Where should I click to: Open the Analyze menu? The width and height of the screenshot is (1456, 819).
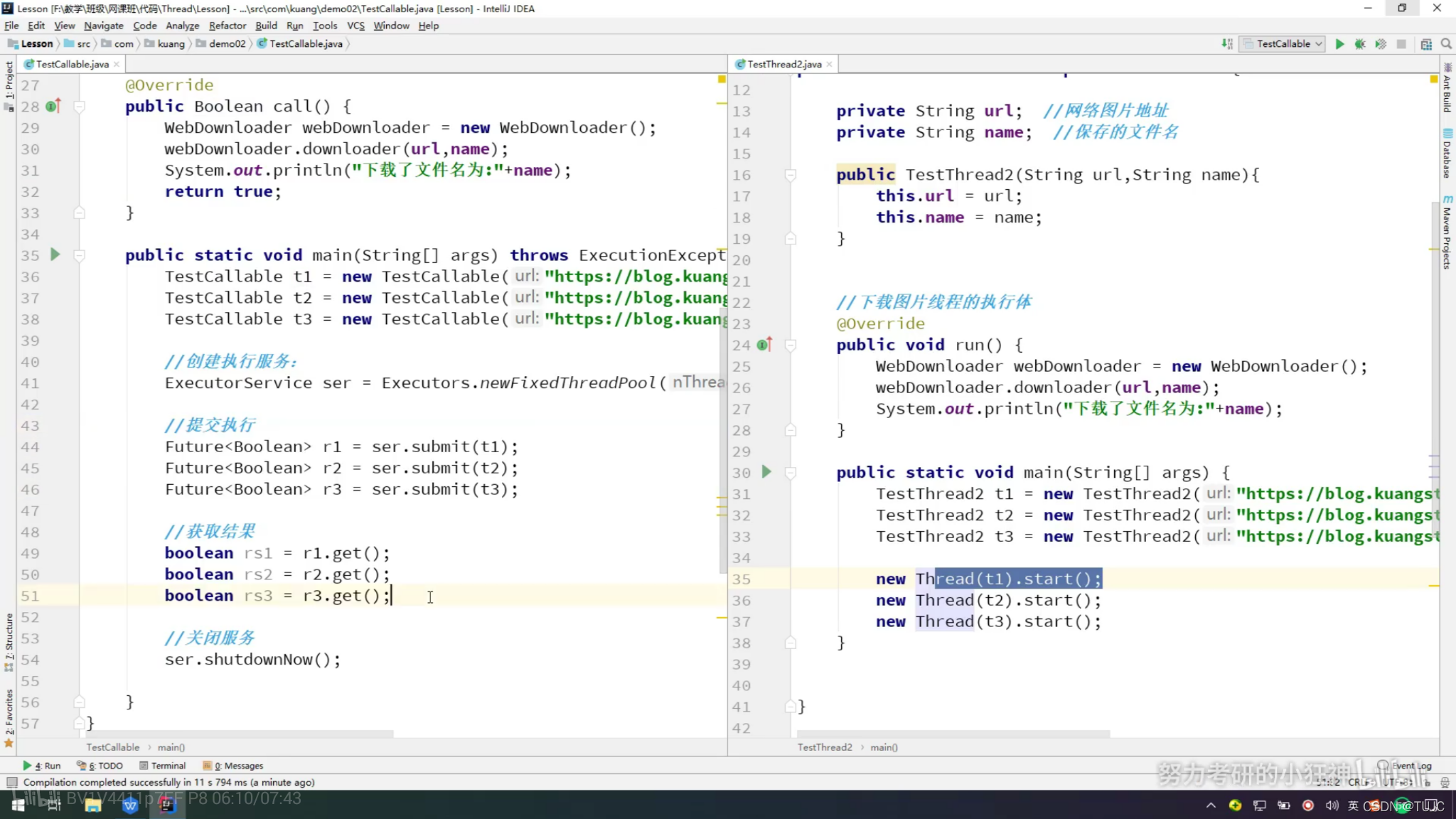tap(182, 26)
